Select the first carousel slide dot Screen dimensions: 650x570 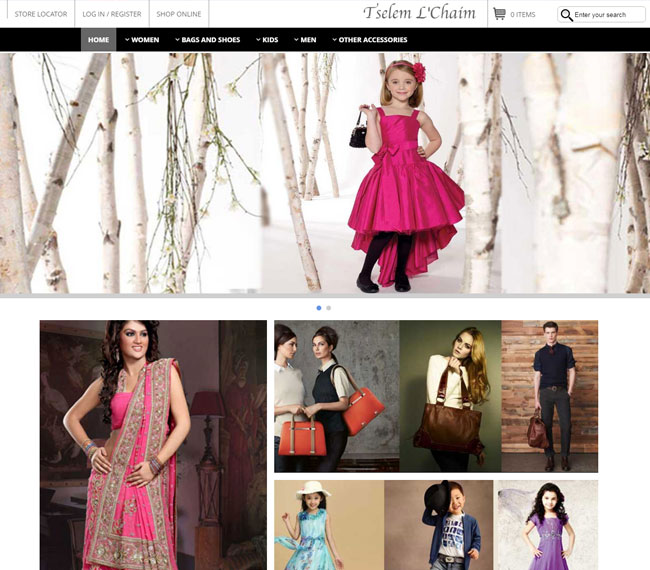pos(319,308)
